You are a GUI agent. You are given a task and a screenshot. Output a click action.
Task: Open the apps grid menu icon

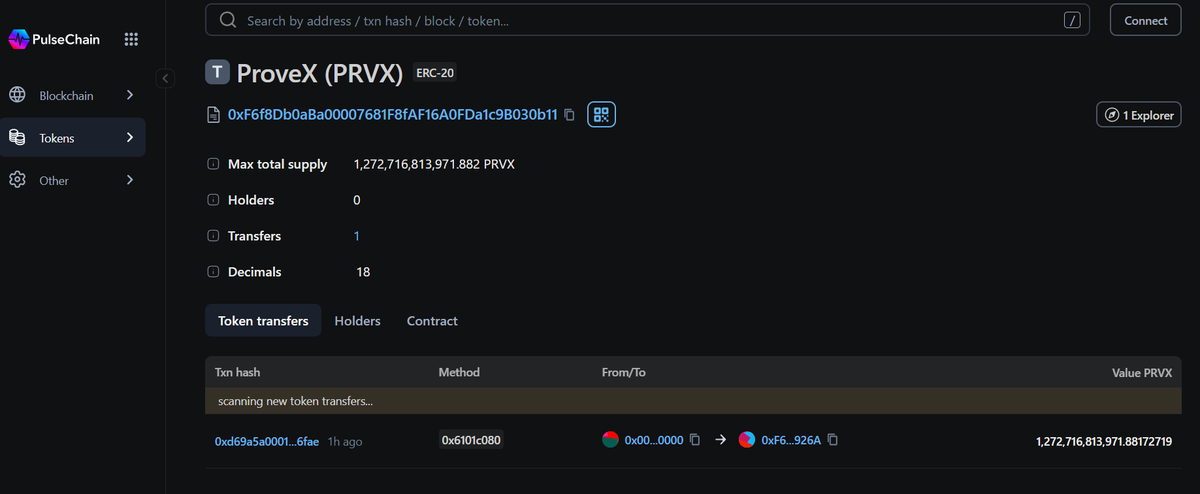131,39
